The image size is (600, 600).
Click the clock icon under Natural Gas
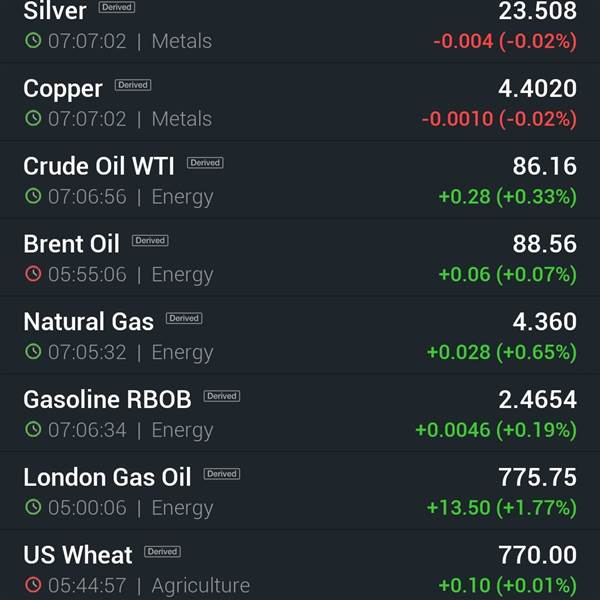click(33, 351)
